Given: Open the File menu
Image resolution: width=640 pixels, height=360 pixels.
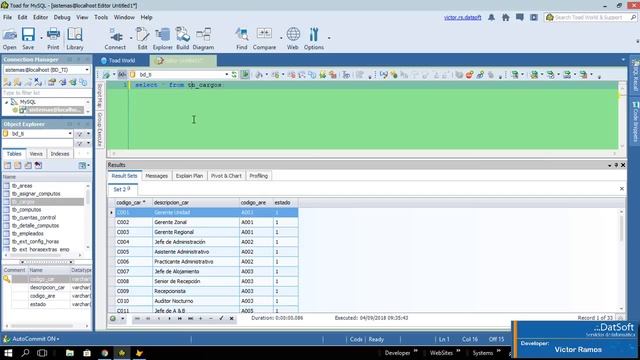Looking at the screenshot, I should click(7, 18).
